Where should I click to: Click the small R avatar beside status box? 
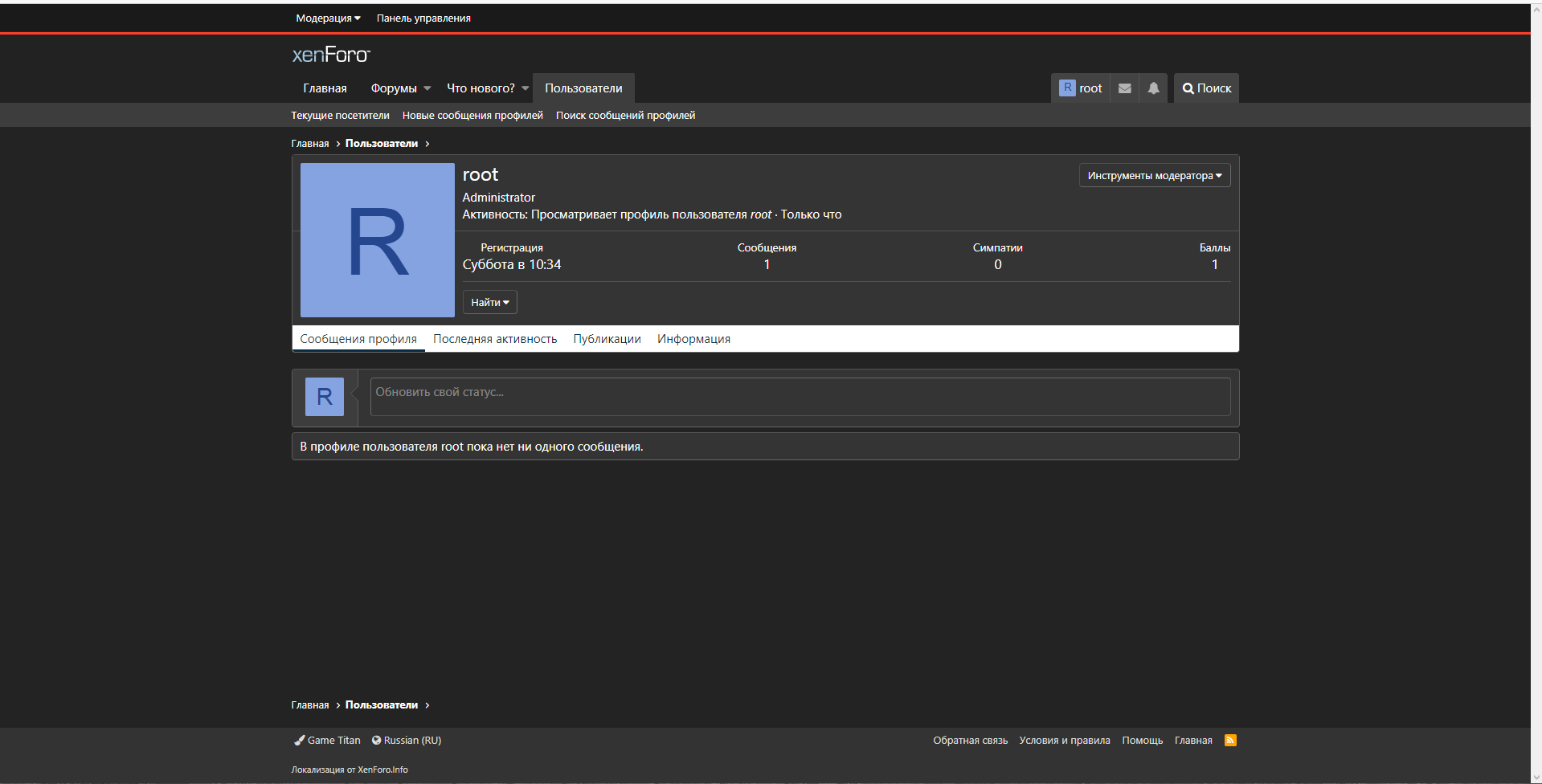click(324, 397)
